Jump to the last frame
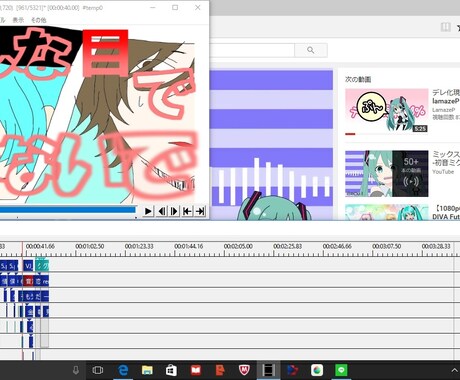This screenshot has height=380, width=460. click(200, 211)
